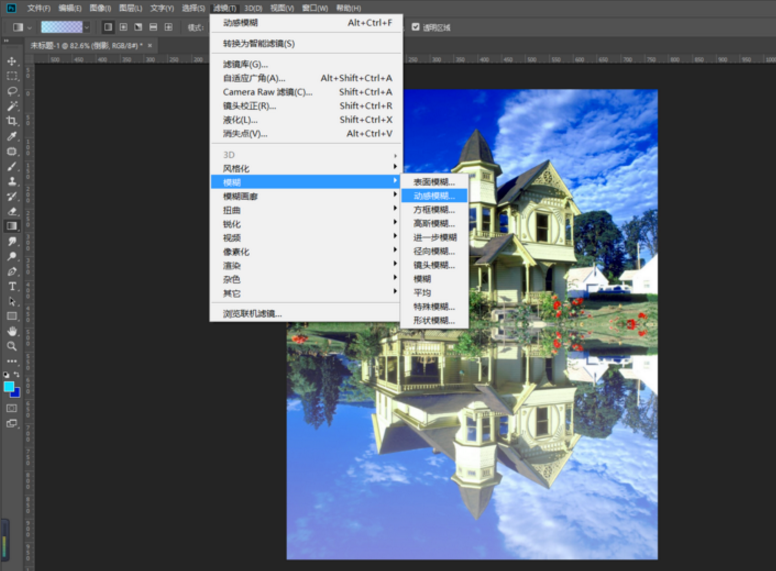Select the Hand tool
This screenshot has width=776, height=571.
(12, 331)
